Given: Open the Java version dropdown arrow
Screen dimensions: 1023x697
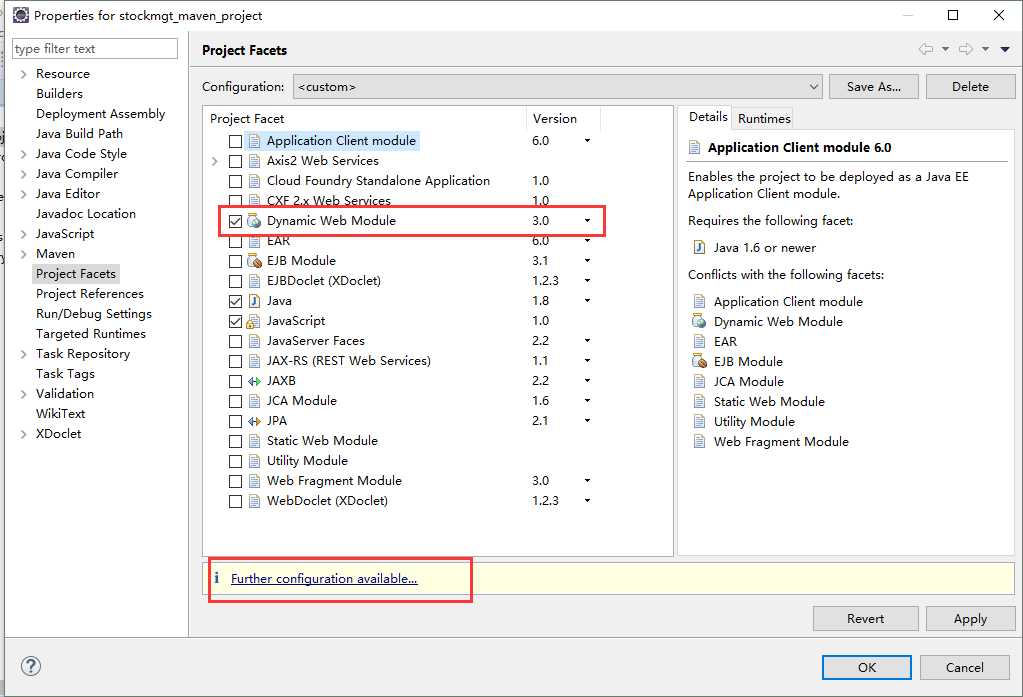Looking at the screenshot, I should point(587,301).
